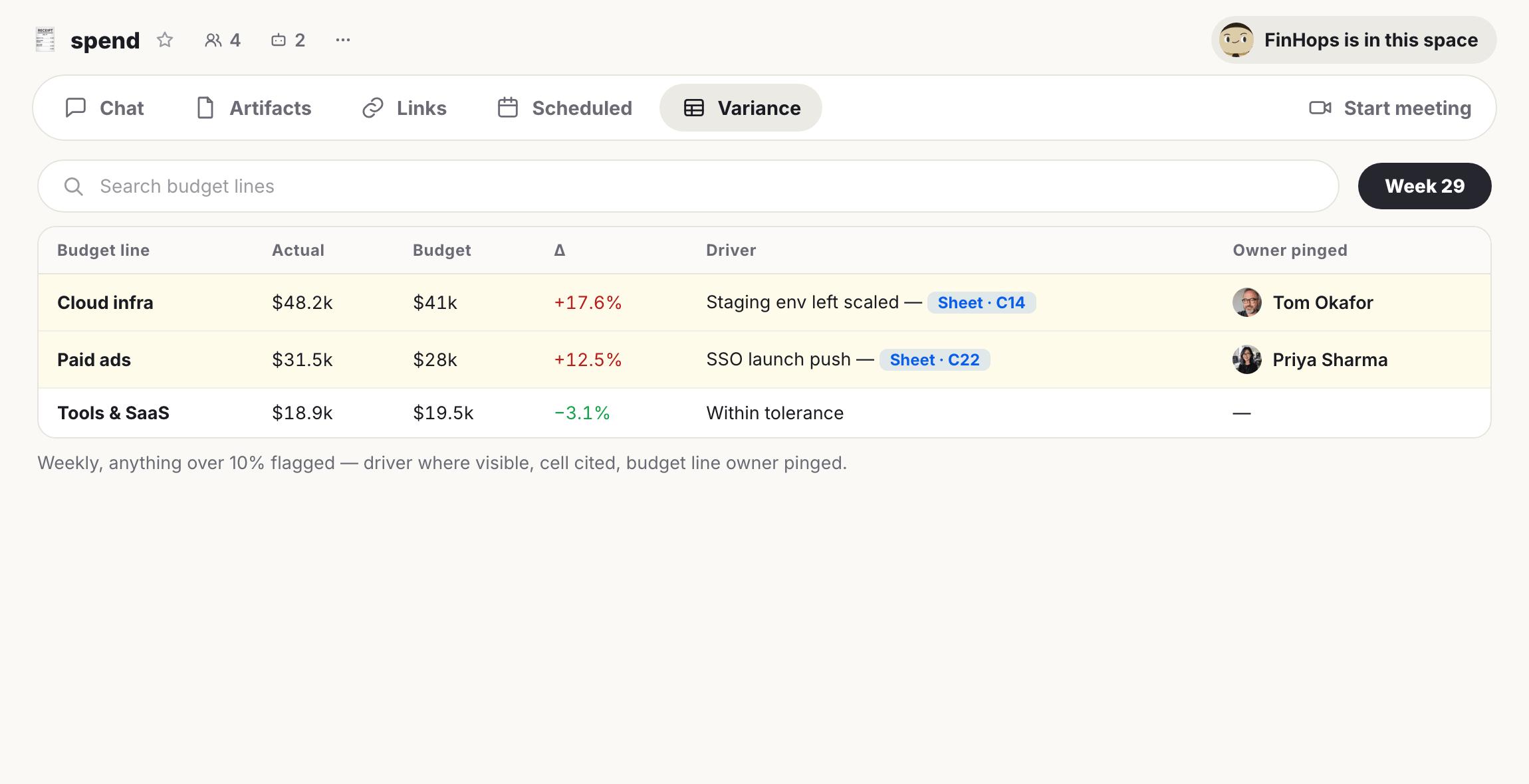Click Priya Sharma's avatar
This screenshot has width=1529, height=784.
pos(1247,359)
